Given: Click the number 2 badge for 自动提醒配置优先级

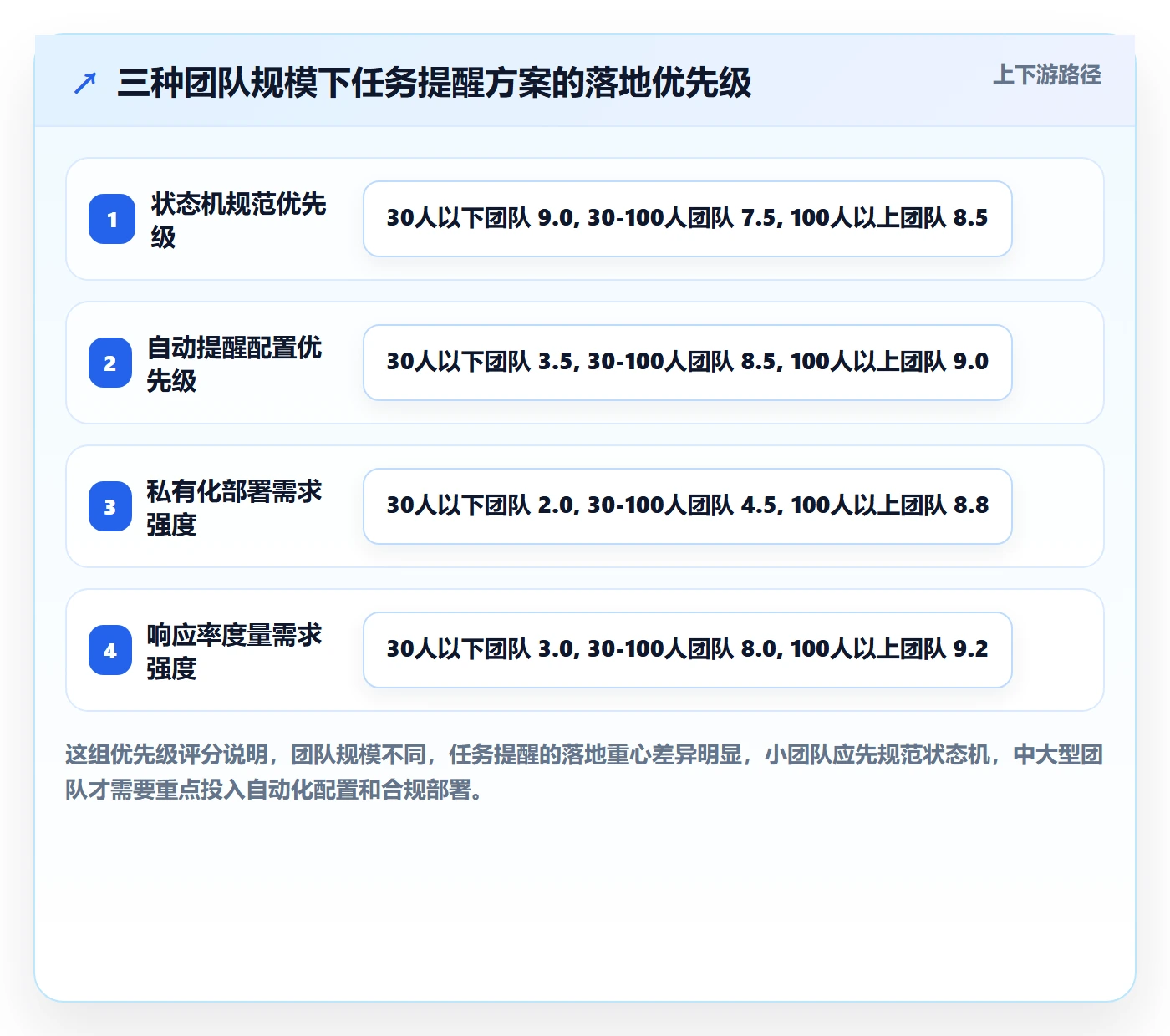Looking at the screenshot, I should click(x=110, y=363).
